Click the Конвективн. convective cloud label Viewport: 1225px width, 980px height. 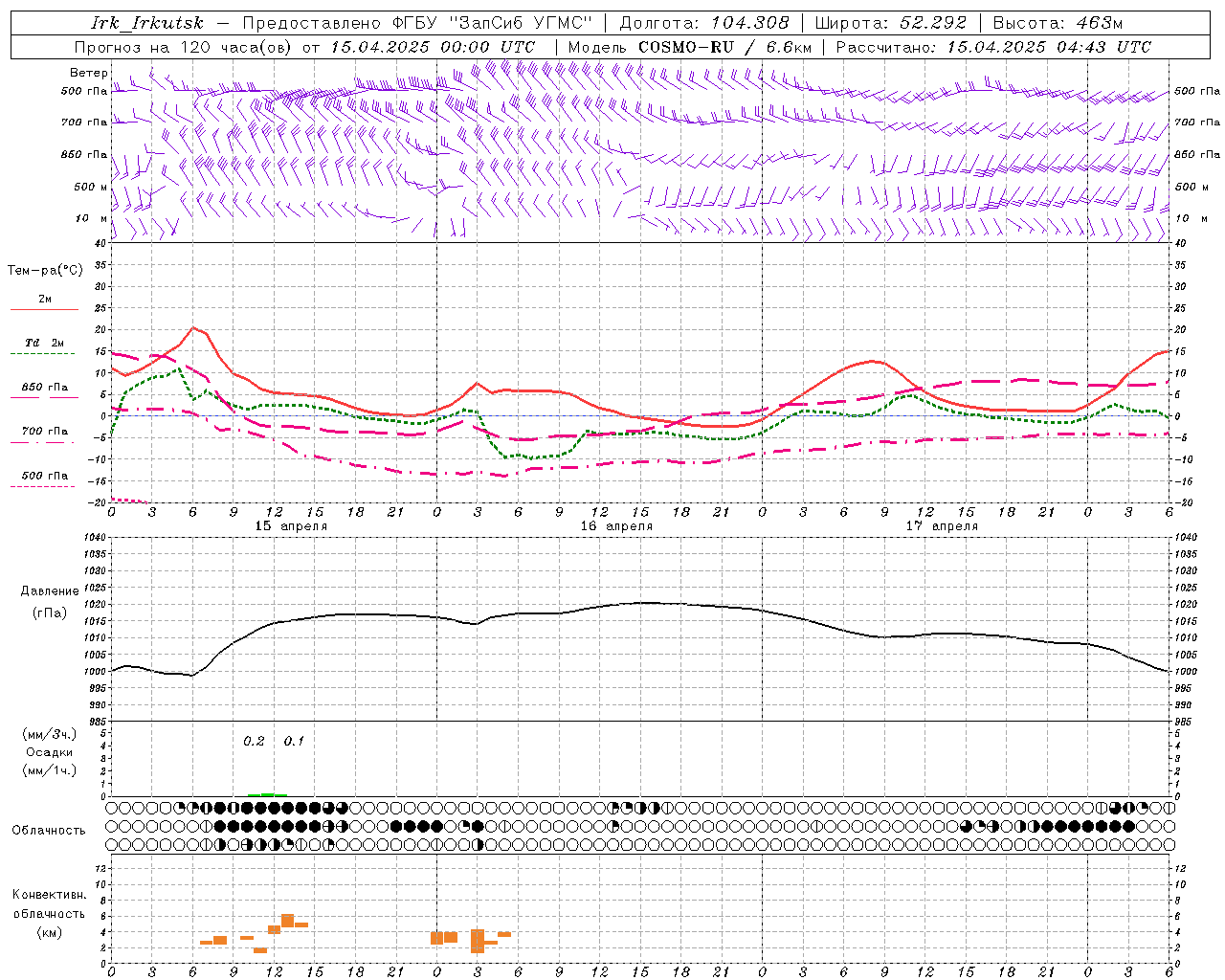(50, 895)
